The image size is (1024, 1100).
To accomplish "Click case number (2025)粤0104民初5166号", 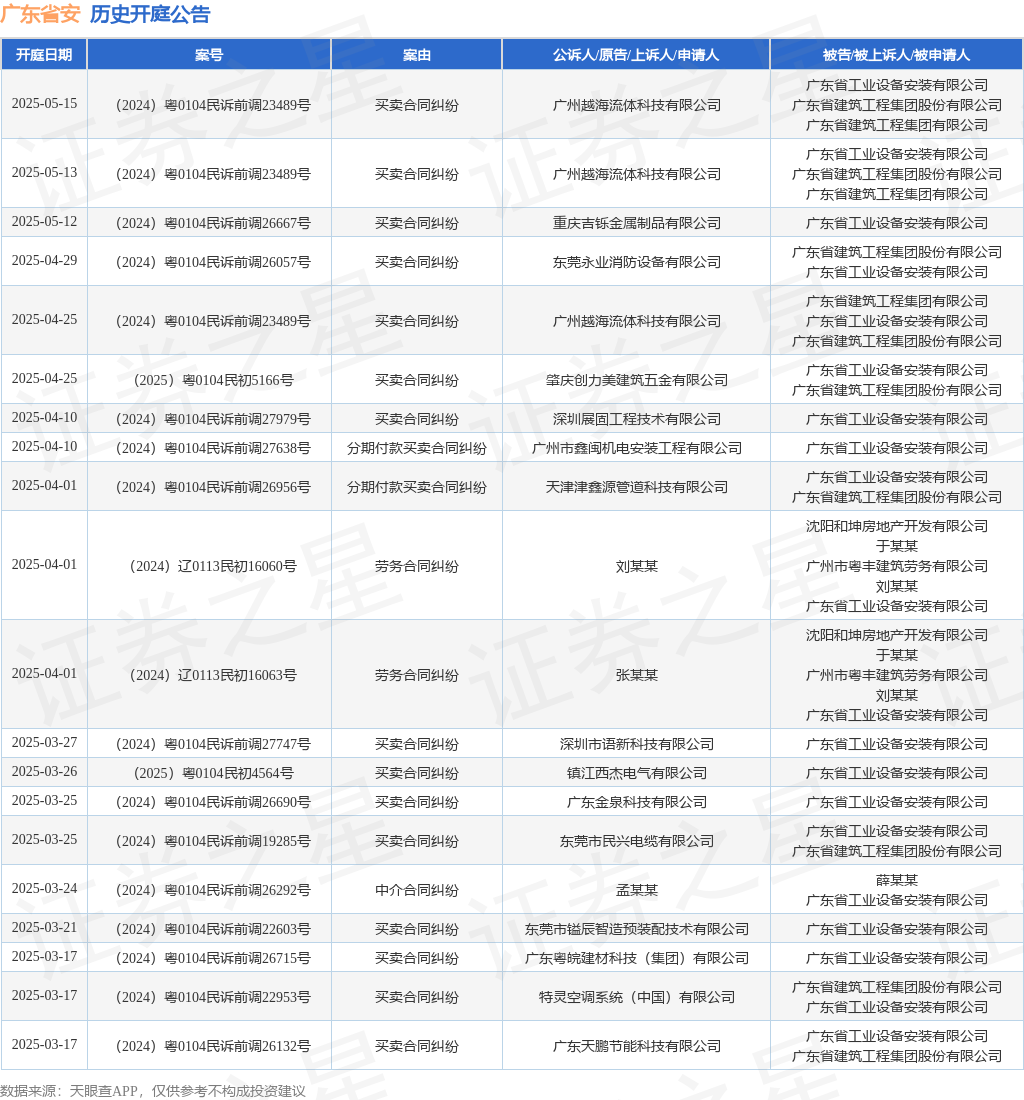I will pyautogui.click(x=213, y=380).
